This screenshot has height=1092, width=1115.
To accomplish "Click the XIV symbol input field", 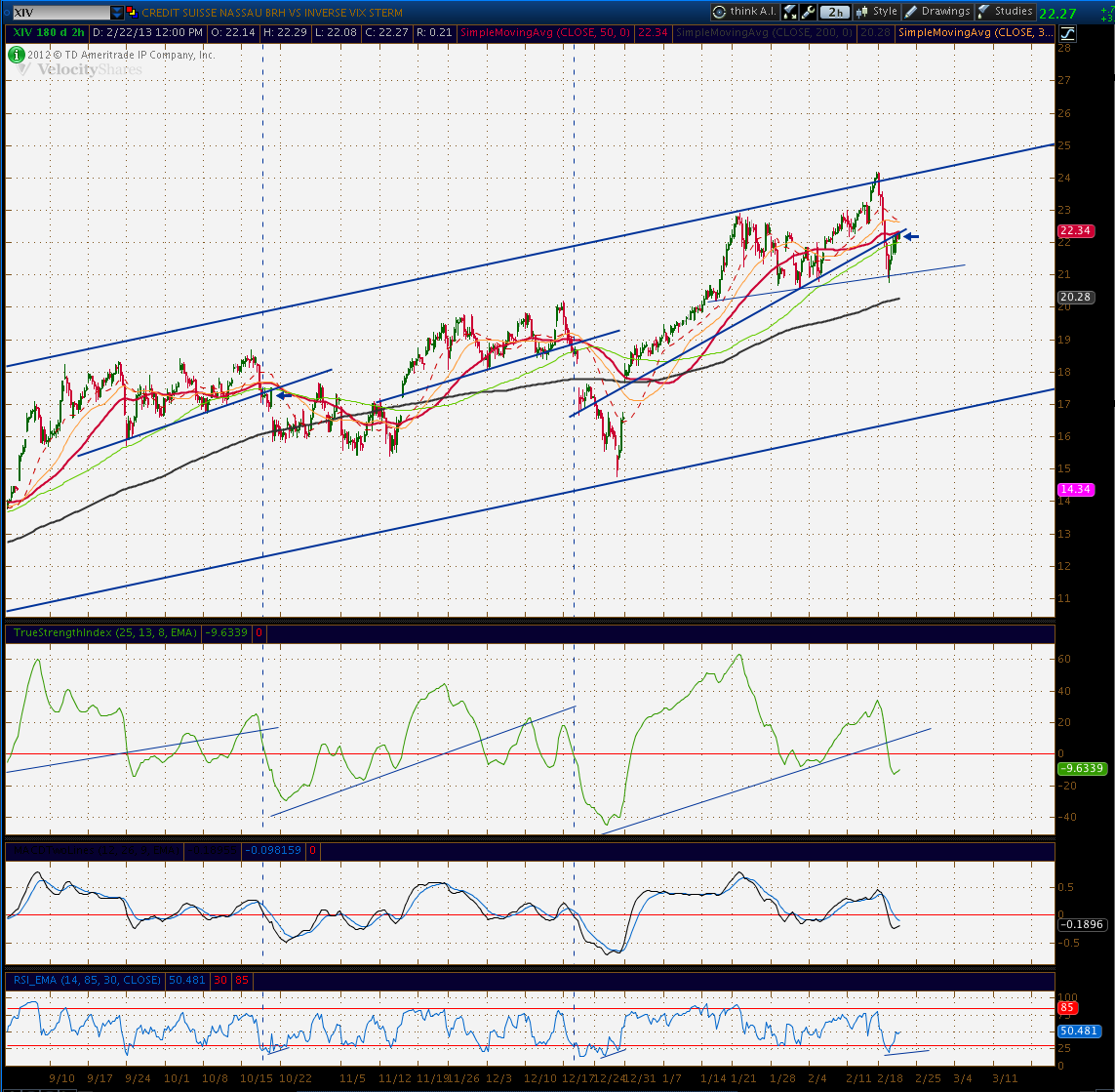I will coord(61,12).
